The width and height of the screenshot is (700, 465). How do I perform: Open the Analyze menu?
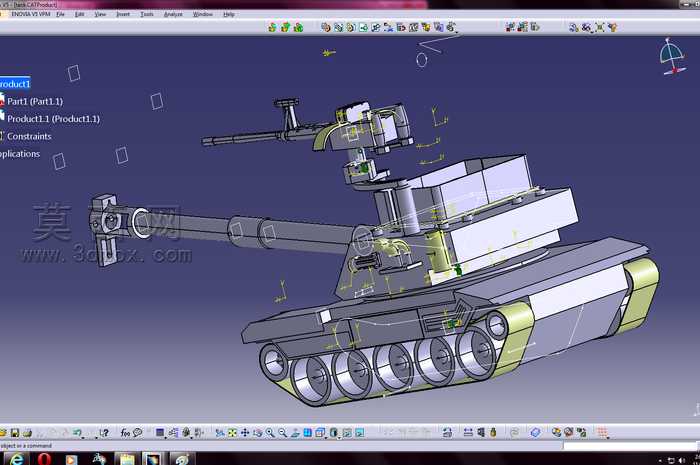tap(173, 14)
